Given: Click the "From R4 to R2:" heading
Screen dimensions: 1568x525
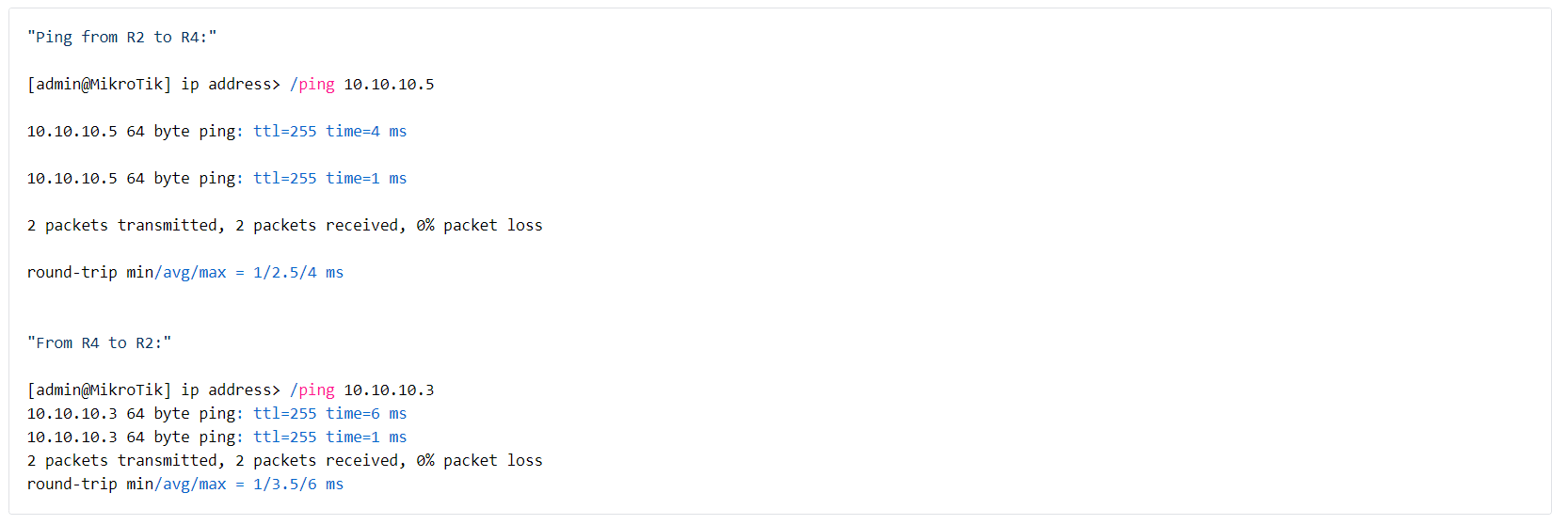Looking at the screenshot, I should pyautogui.click(x=99, y=342).
